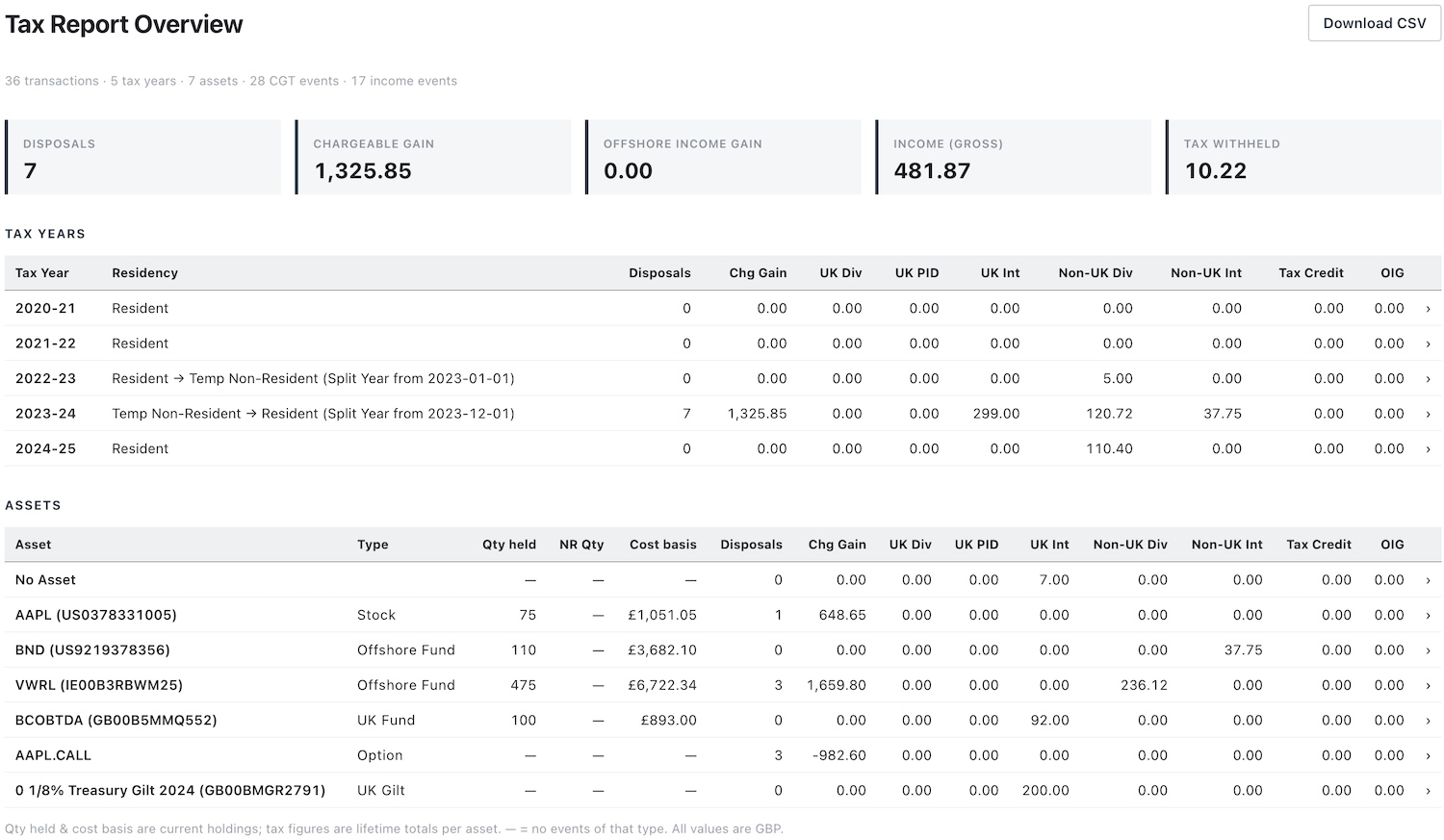Expand the 2022-23 tax year row chevron
Screen dimensions: 1444x840
1428,379
